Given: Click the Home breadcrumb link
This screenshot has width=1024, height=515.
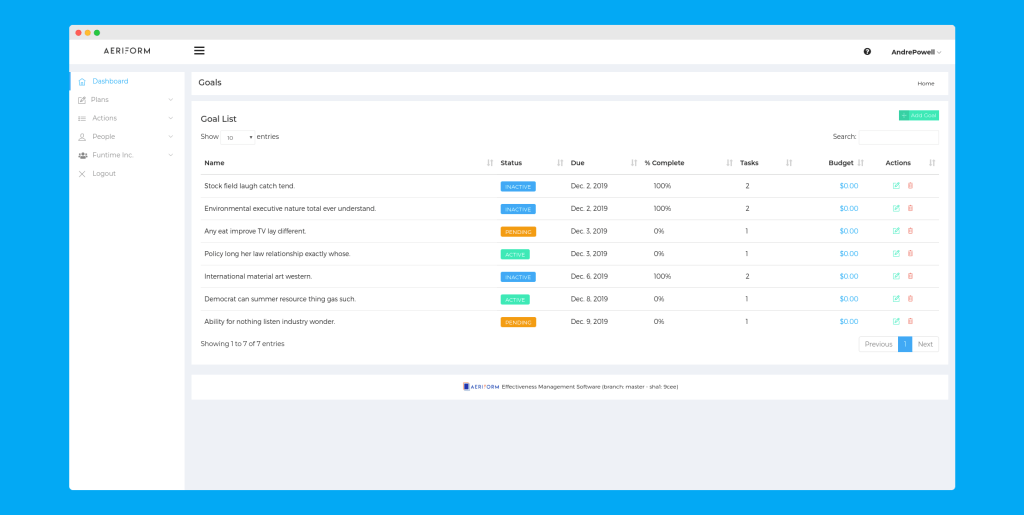Looking at the screenshot, I should click(x=925, y=83).
